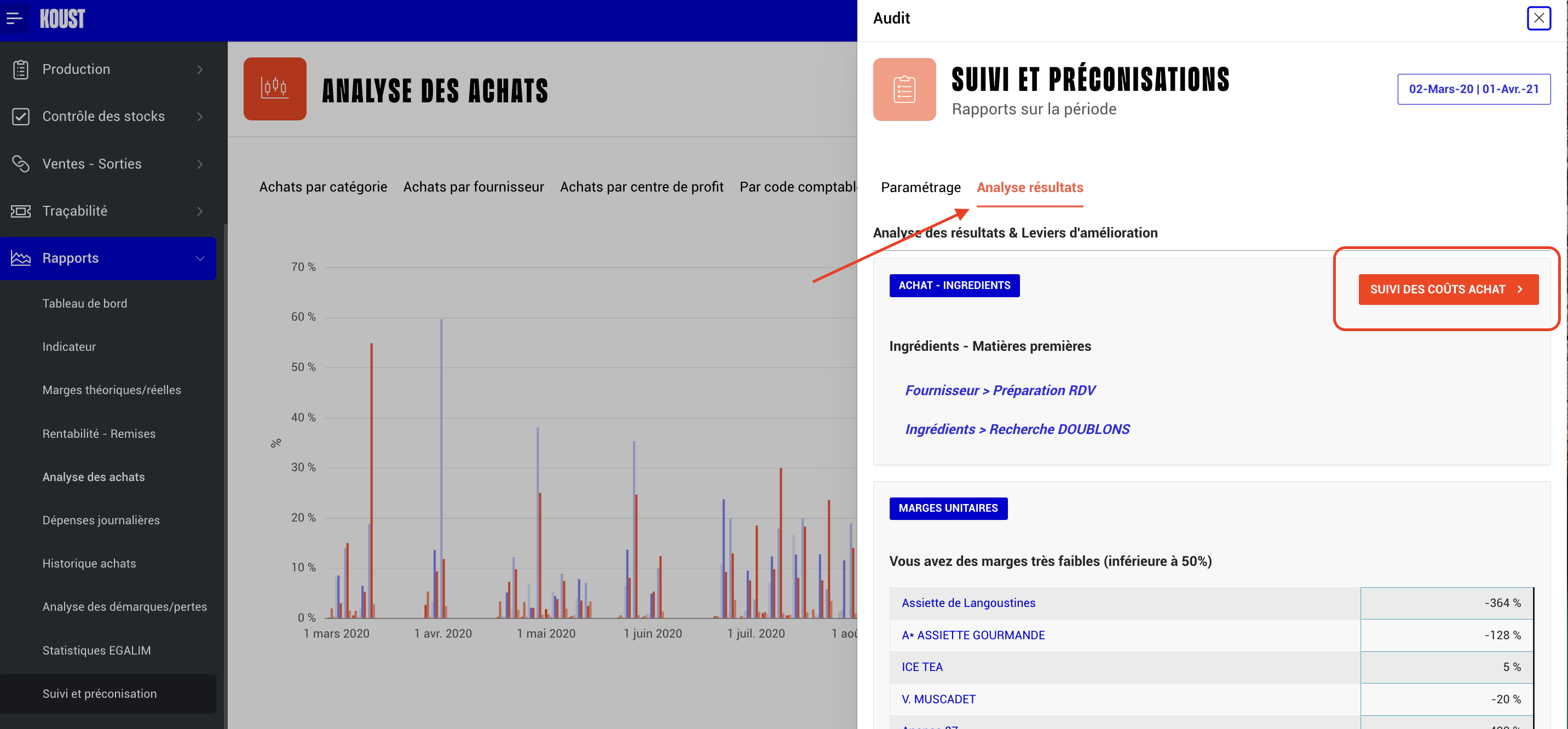Open A* ASSIETTE GOURMANDE item
Screen dimensions: 1568x729
click(973, 635)
